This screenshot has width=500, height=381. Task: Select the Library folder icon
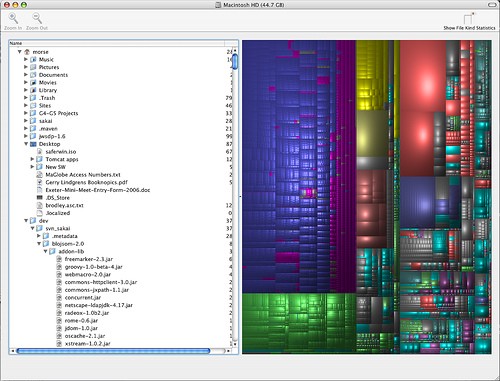(33, 90)
